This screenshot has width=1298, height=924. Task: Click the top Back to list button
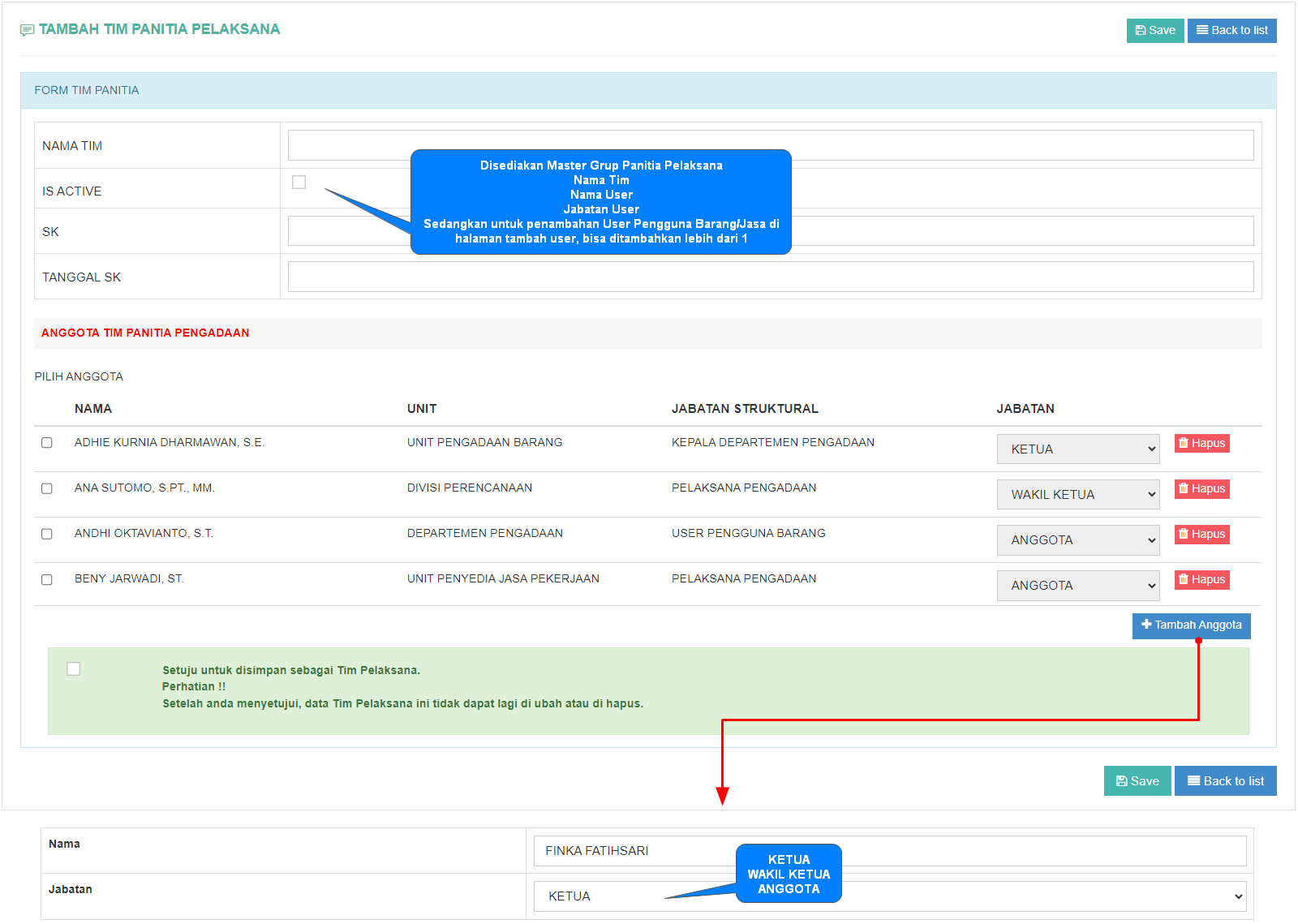pyautogui.click(x=1231, y=31)
